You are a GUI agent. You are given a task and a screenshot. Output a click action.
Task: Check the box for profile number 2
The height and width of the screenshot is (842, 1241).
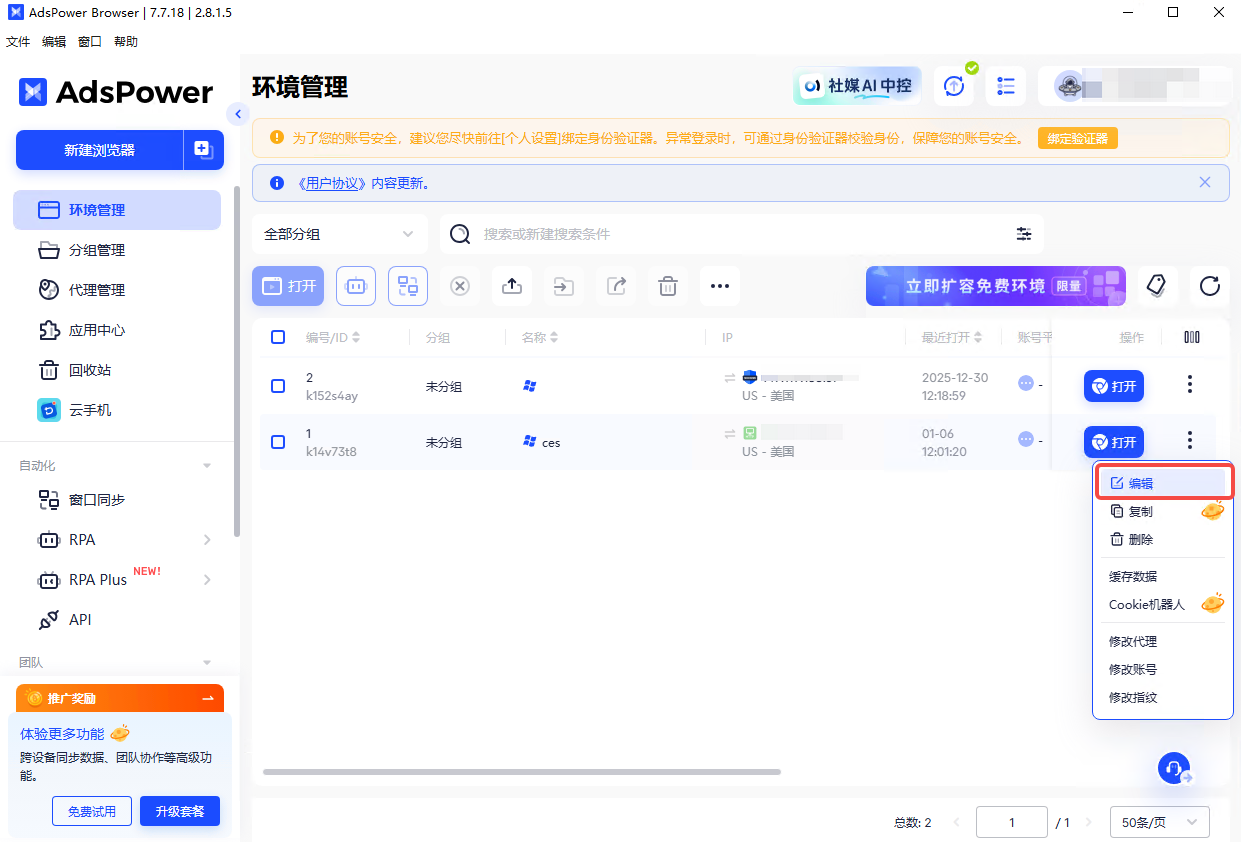[278, 386]
